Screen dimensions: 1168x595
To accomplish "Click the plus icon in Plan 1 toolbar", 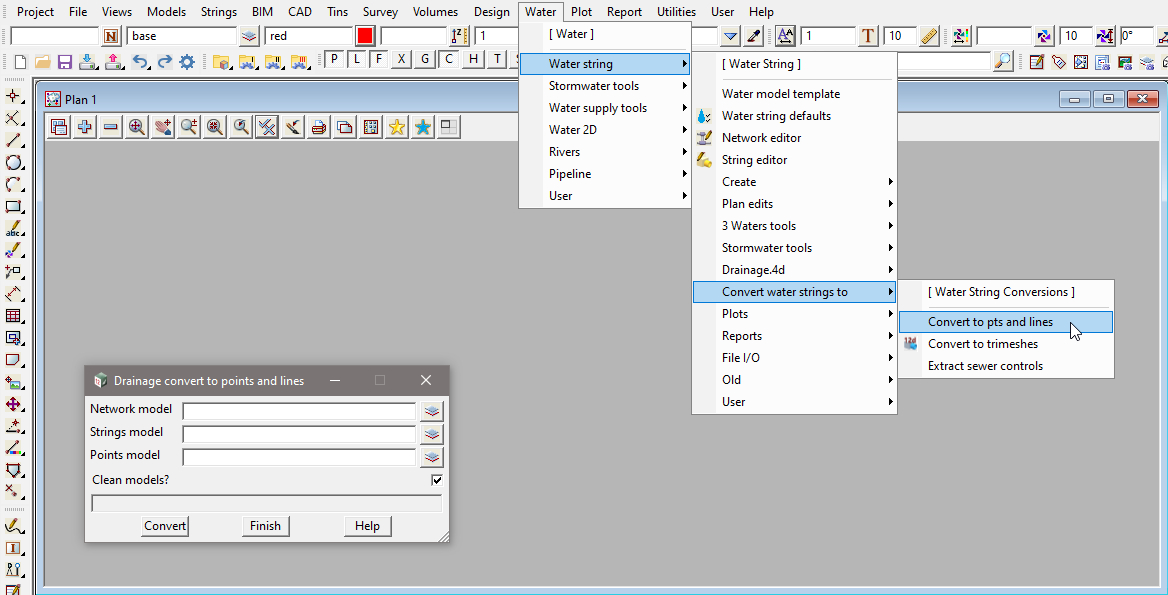I will click(x=85, y=127).
